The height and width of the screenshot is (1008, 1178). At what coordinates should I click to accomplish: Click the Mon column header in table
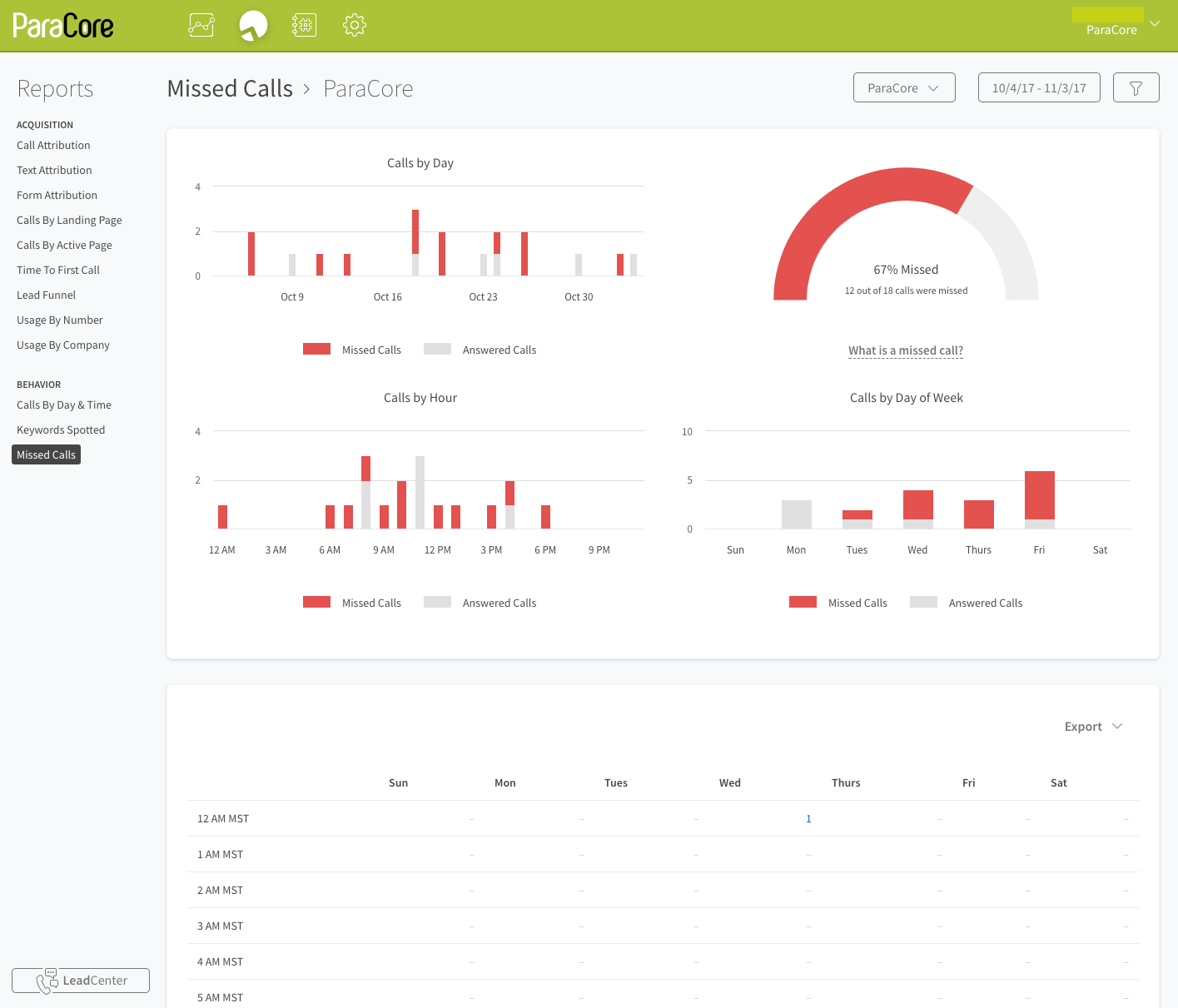pyautogui.click(x=505, y=783)
